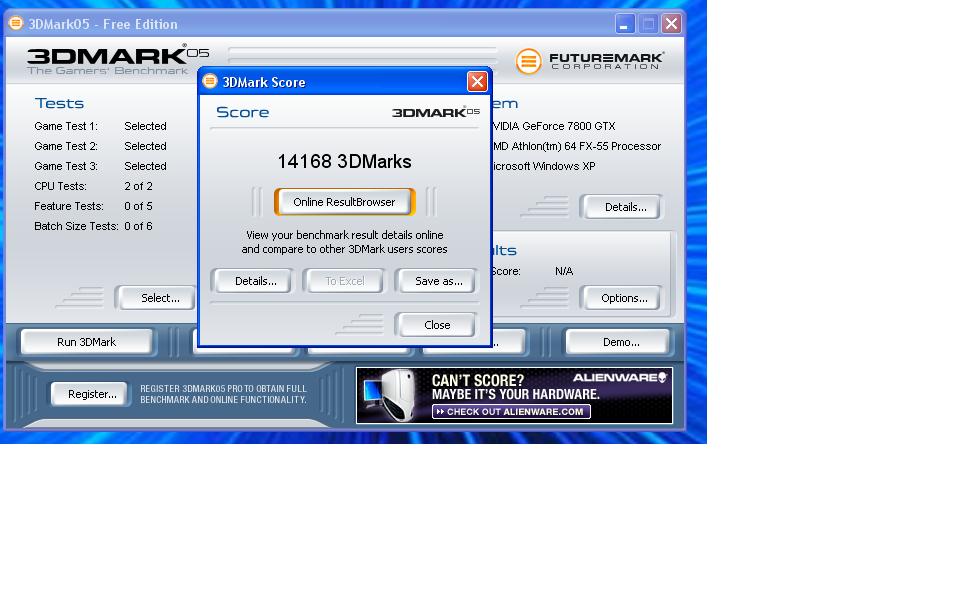Click the 3DMark05 logo in the dialog
Image resolution: width=960 pixels, height=600 pixels.
436,112
